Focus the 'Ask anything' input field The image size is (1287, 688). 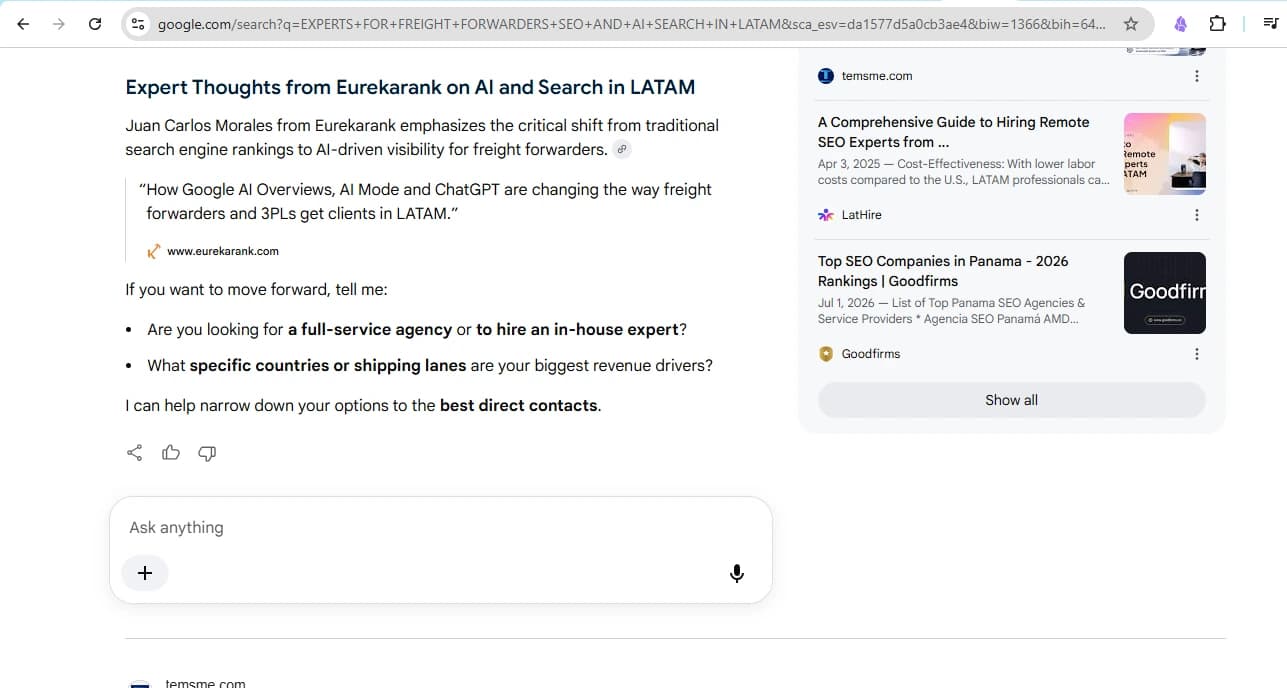pos(440,527)
